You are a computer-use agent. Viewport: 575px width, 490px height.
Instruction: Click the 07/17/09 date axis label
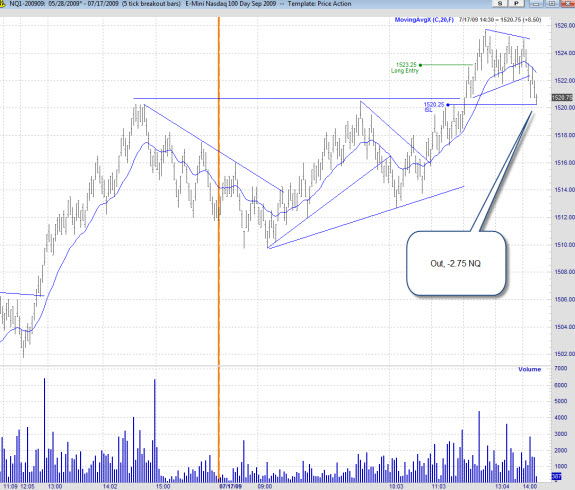(x=231, y=487)
